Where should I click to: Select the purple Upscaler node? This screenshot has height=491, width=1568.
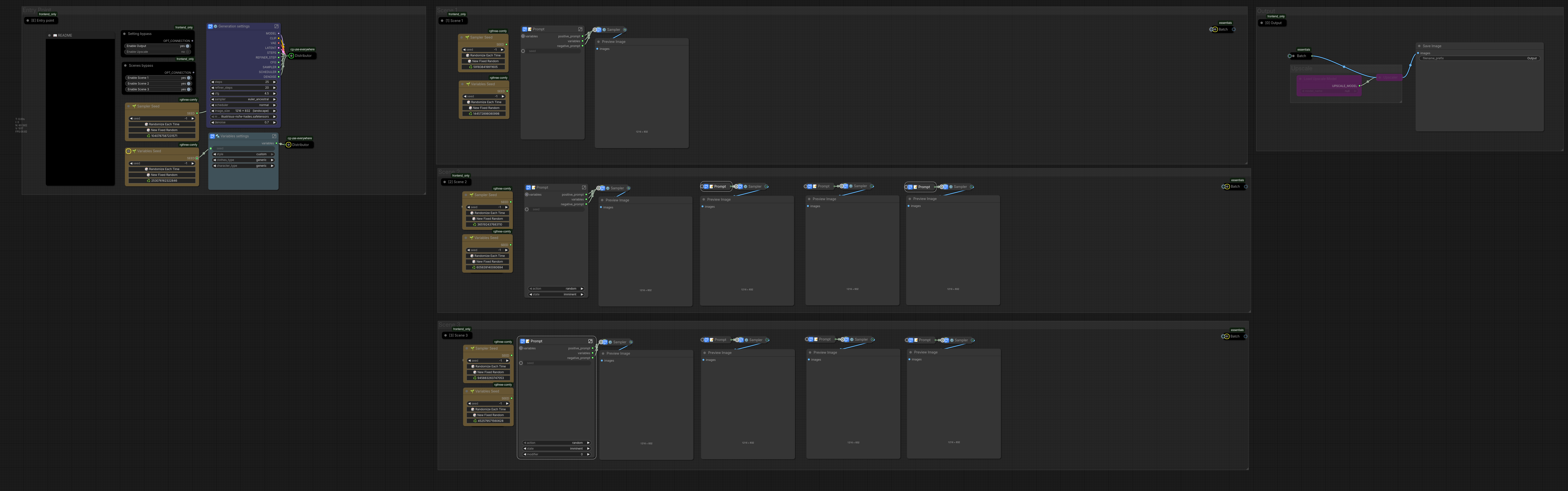(x=1389, y=77)
